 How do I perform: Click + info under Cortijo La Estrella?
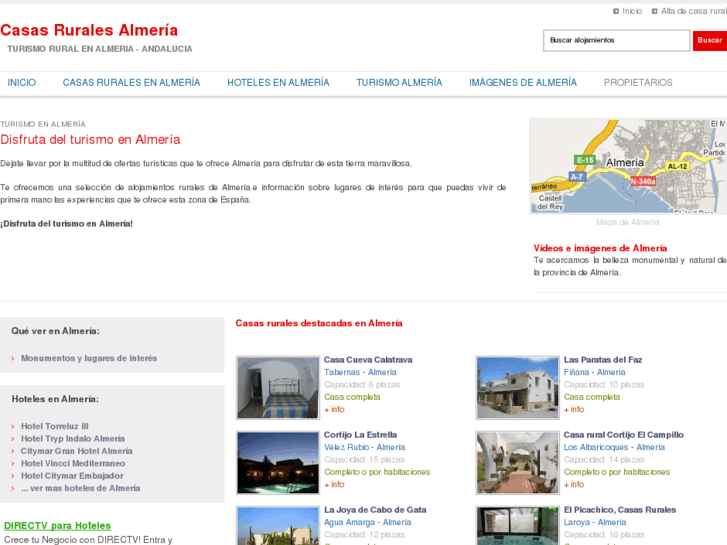click(x=334, y=484)
